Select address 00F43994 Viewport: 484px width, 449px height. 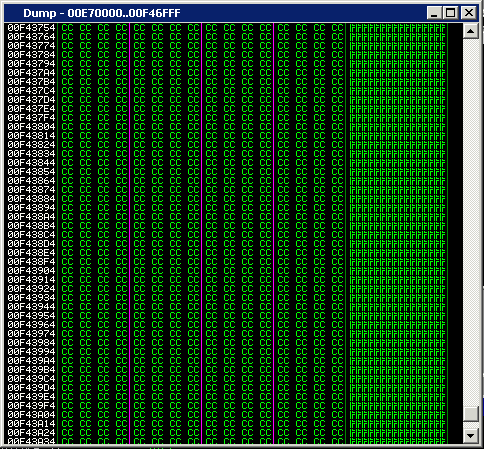click(x=31, y=352)
